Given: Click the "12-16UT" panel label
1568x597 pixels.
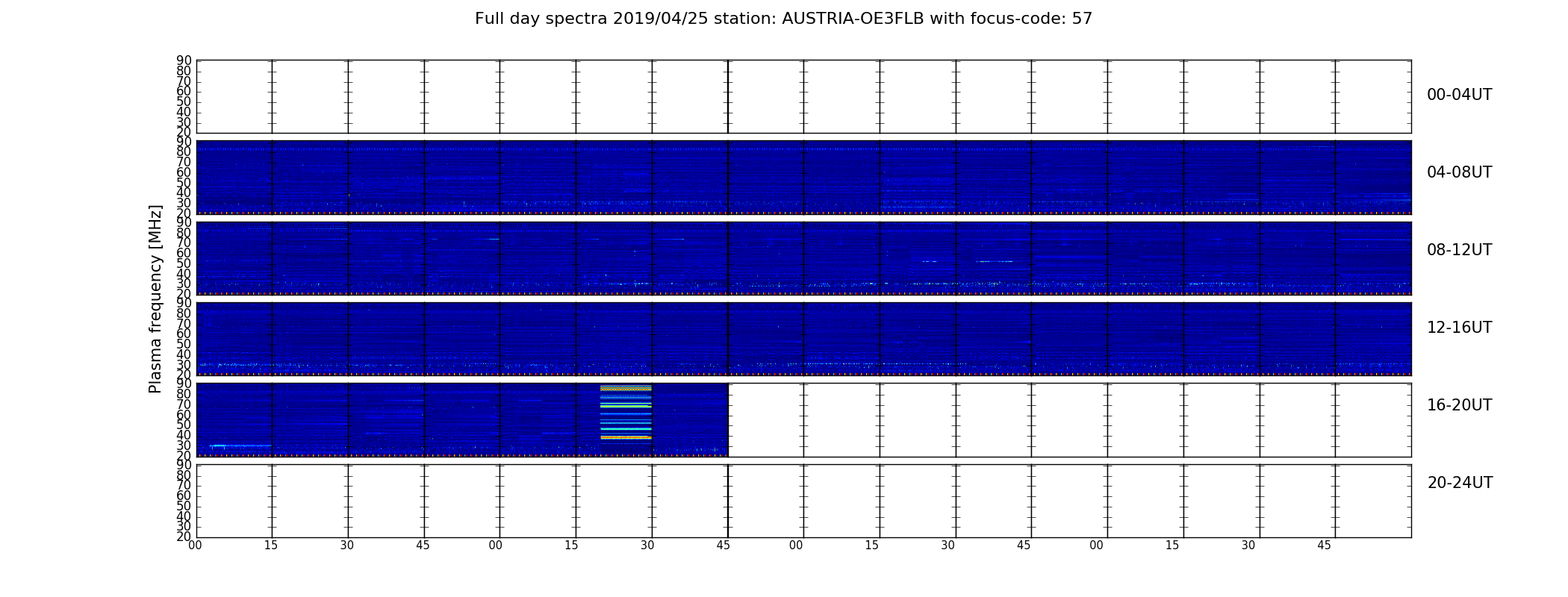Looking at the screenshot, I should (x=1459, y=328).
